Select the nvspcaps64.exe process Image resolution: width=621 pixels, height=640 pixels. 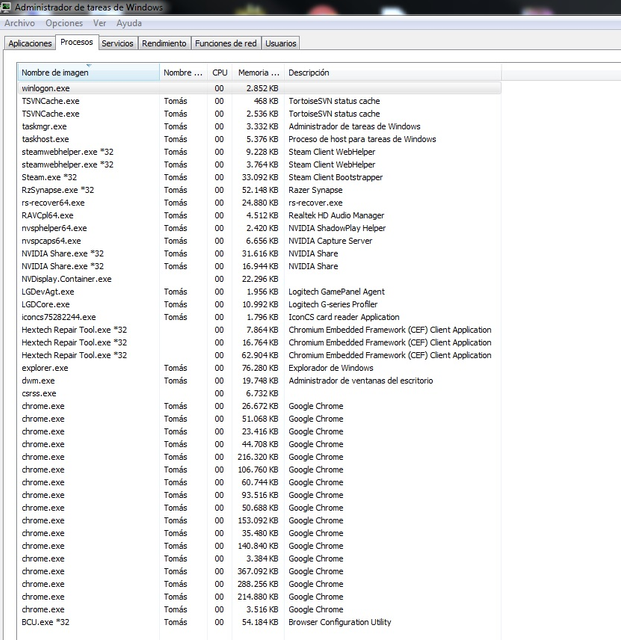(x=260, y=241)
